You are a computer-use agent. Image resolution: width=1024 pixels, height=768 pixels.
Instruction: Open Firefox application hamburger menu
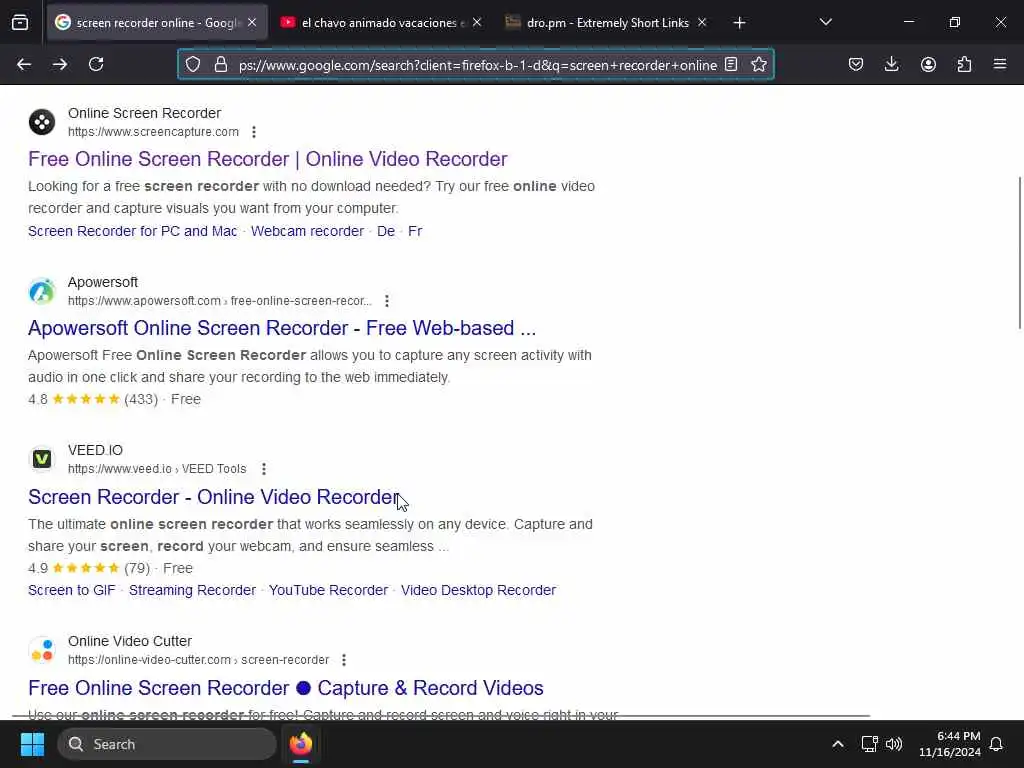1000,65
